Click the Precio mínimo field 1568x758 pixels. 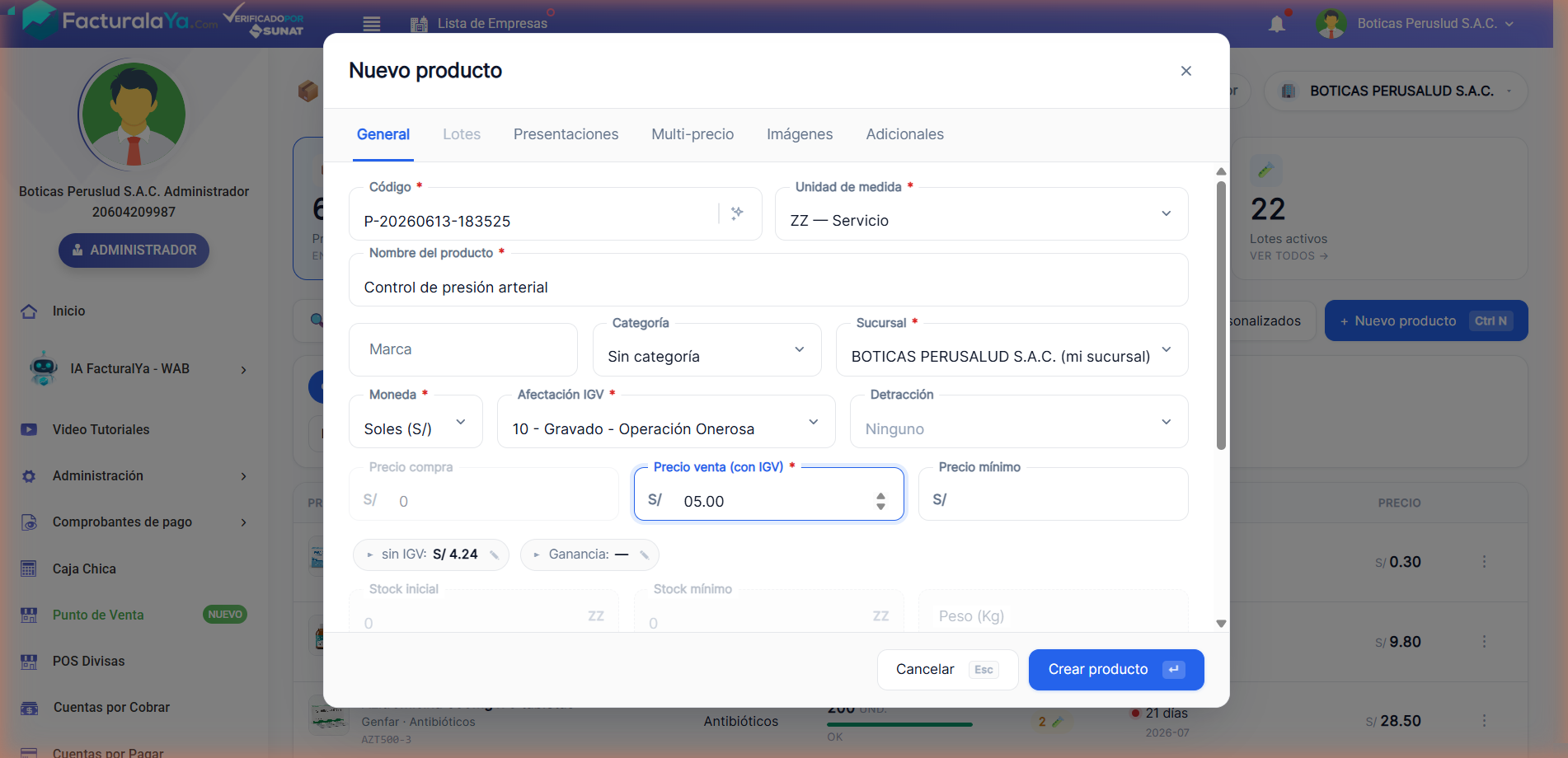click(x=1054, y=494)
